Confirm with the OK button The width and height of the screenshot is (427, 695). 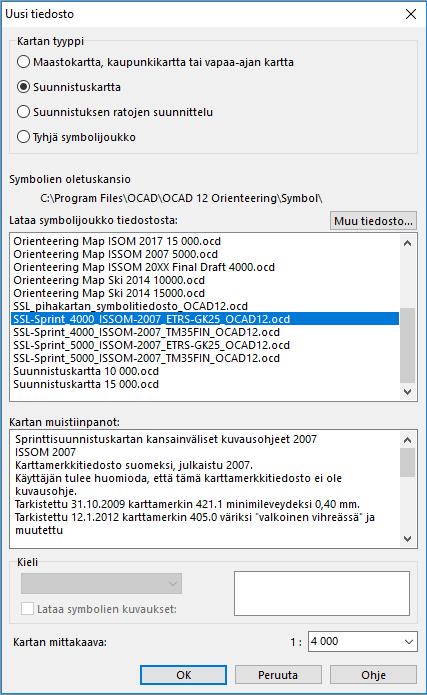(184, 675)
